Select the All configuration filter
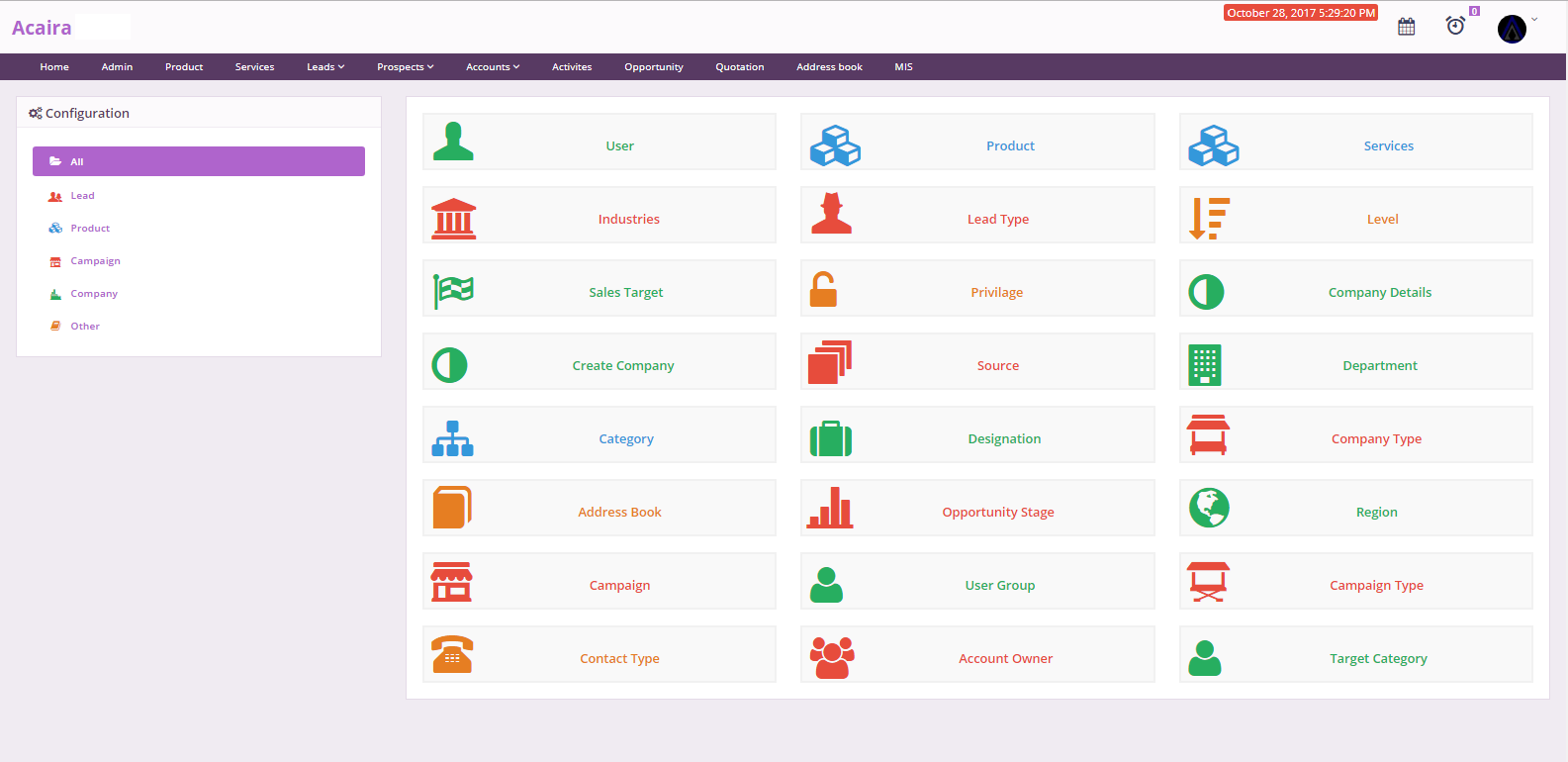This screenshot has height=762, width=1568. 198,161
